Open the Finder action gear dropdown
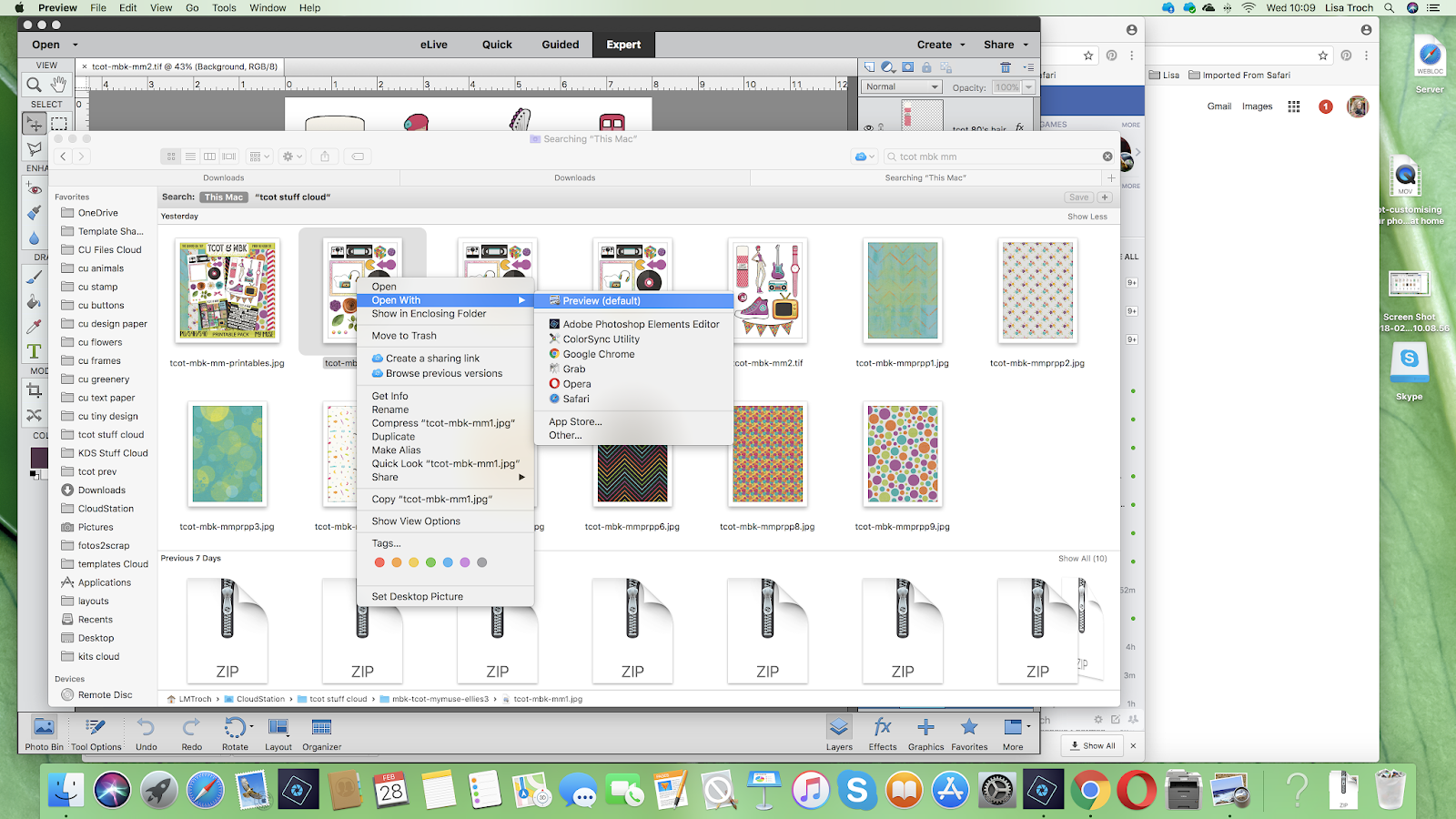 point(292,157)
